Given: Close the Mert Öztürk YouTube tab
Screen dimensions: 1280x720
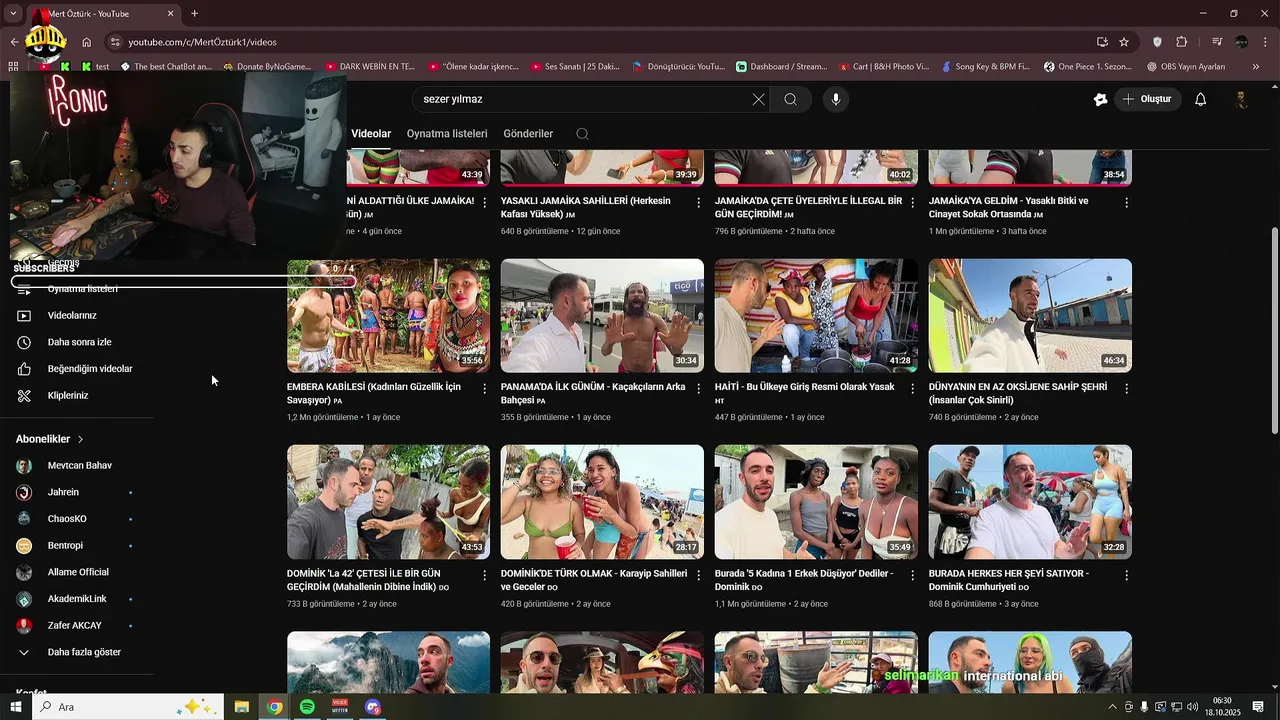Looking at the screenshot, I should (x=170, y=14).
